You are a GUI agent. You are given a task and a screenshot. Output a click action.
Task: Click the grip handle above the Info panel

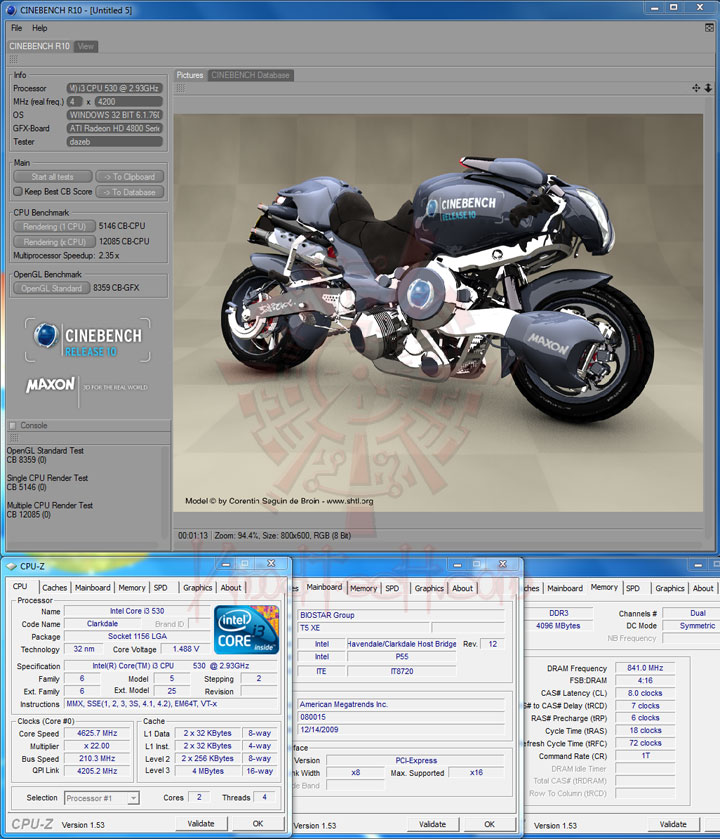pos(14,59)
